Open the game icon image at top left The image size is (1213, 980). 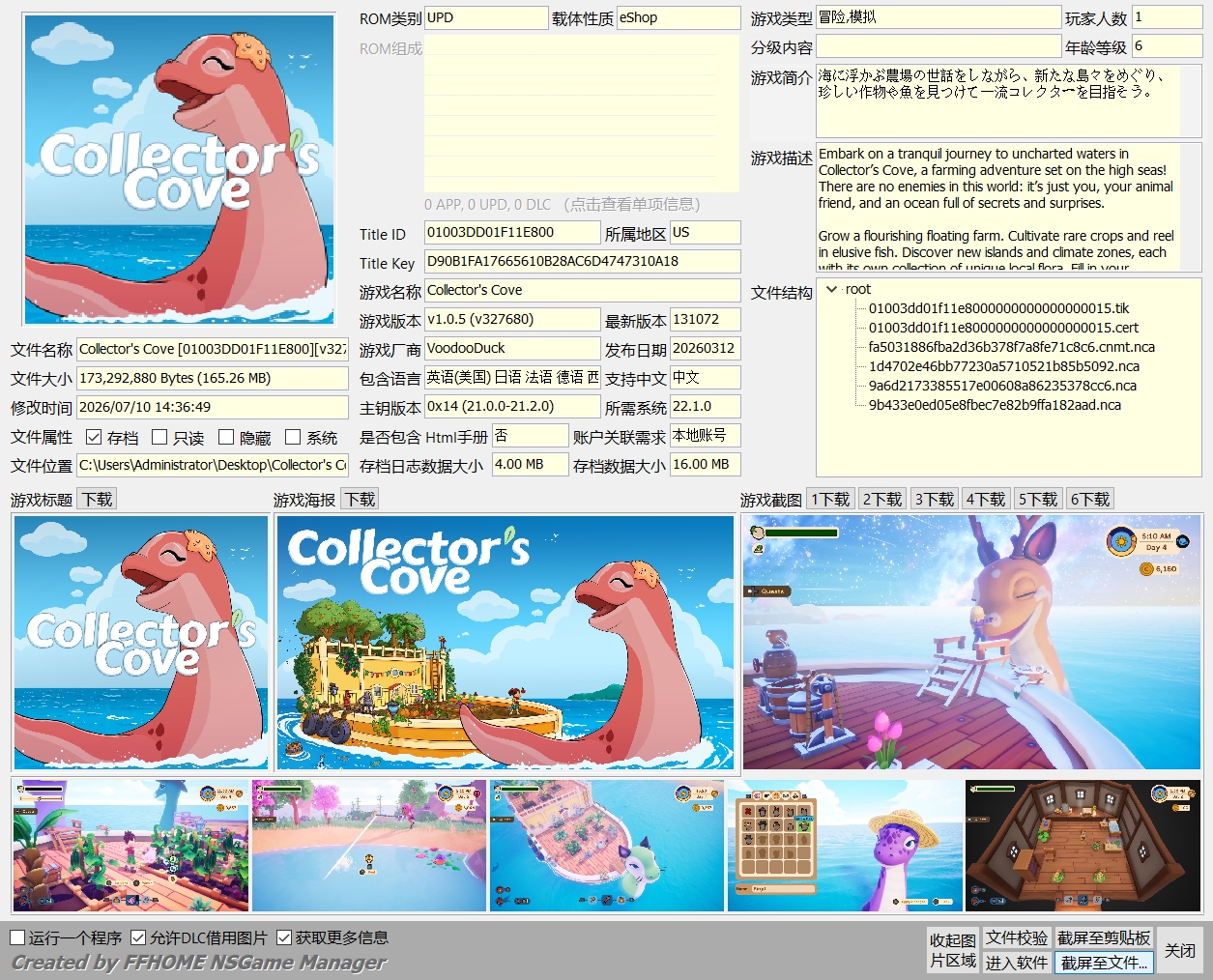click(180, 169)
